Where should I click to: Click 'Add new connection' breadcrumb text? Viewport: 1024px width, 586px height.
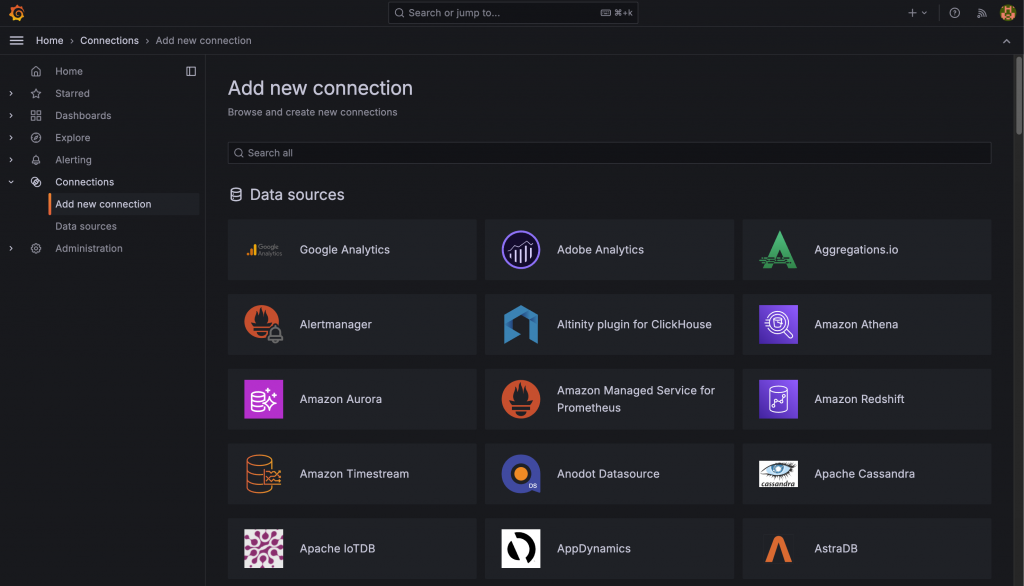[203, 41]
